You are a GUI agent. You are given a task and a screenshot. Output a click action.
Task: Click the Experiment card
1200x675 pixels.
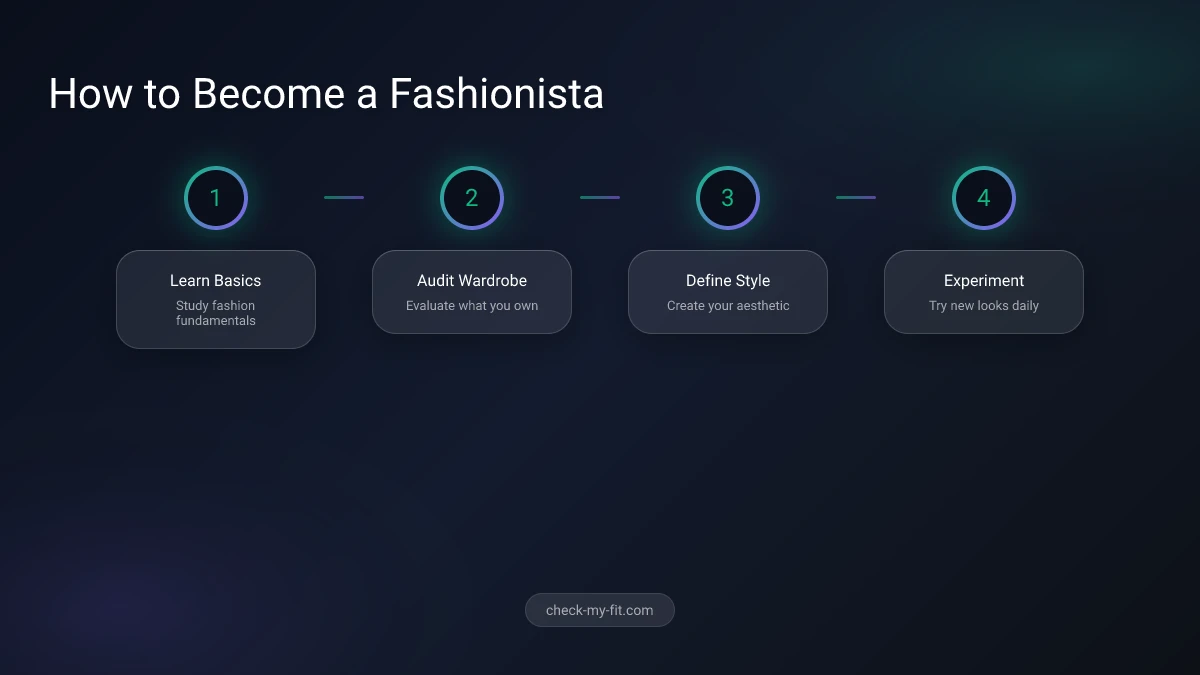[984, 292]
